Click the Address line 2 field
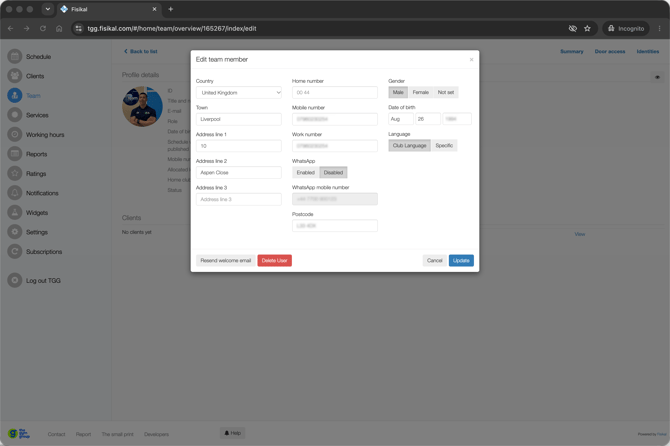 (x=239, y=173)
